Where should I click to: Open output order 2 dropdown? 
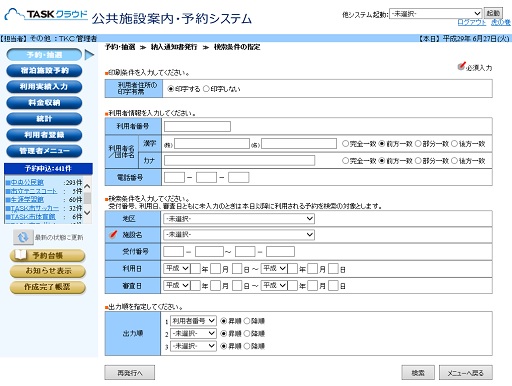click(x=193, y=333)
